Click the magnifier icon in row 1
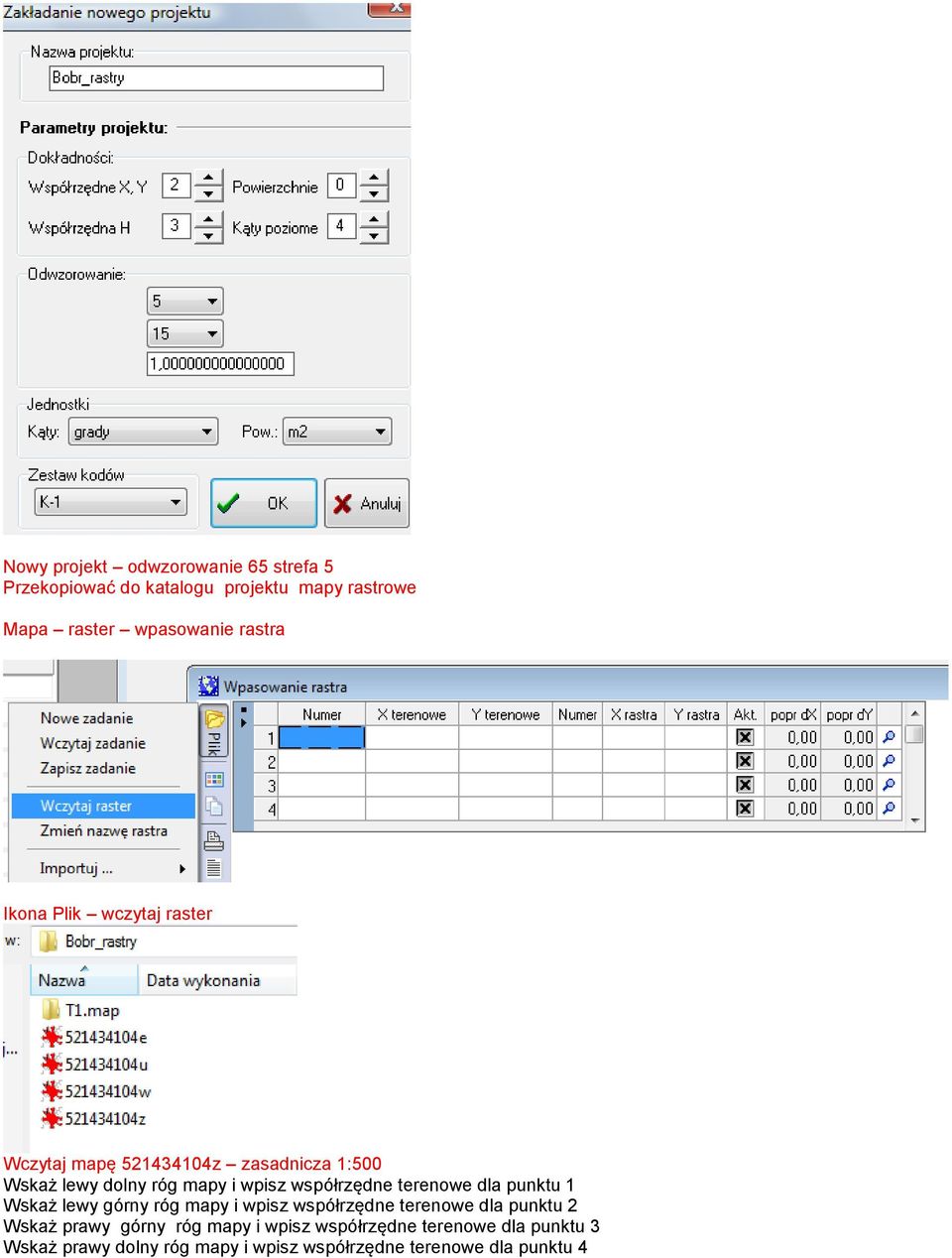952x1258 pixels. coord(890,737)
